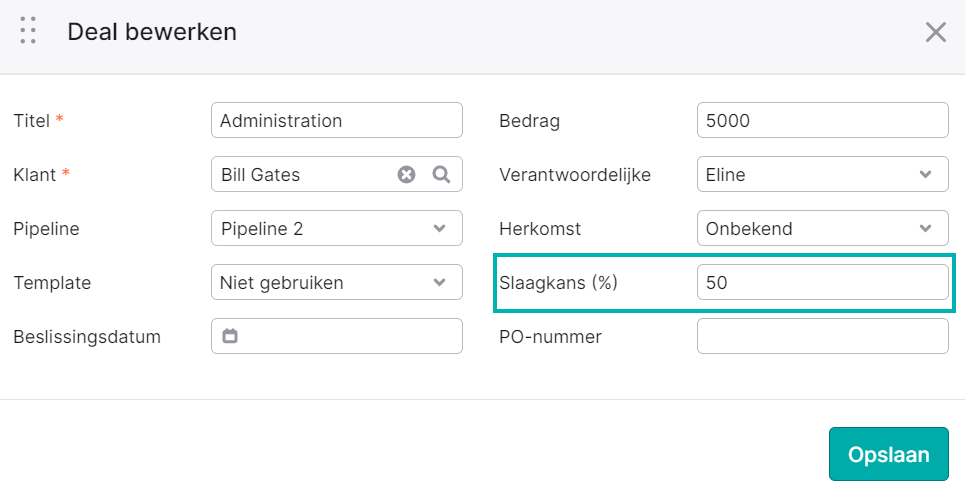Click the Klant field text Bill Gates
This screenshot has width=965, height=494.
click(x=260, y=175)
